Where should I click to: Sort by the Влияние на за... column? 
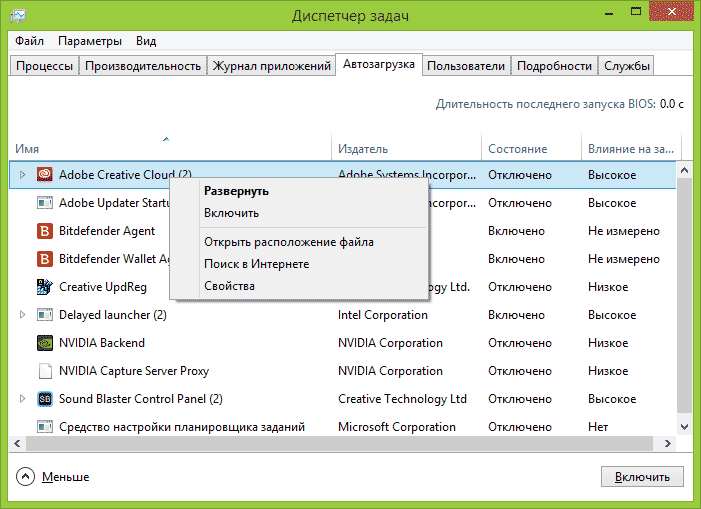(631, 147)
